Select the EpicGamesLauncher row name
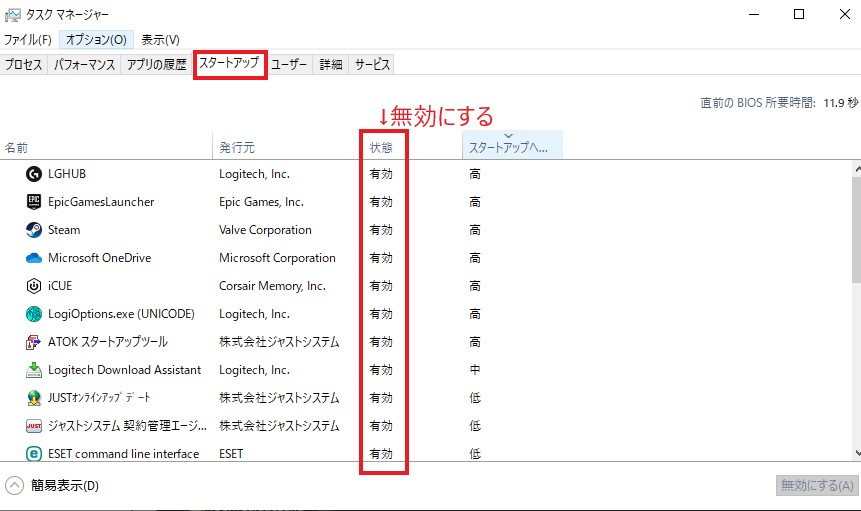Viewport: 861px width, 511px height. [101, 202]
